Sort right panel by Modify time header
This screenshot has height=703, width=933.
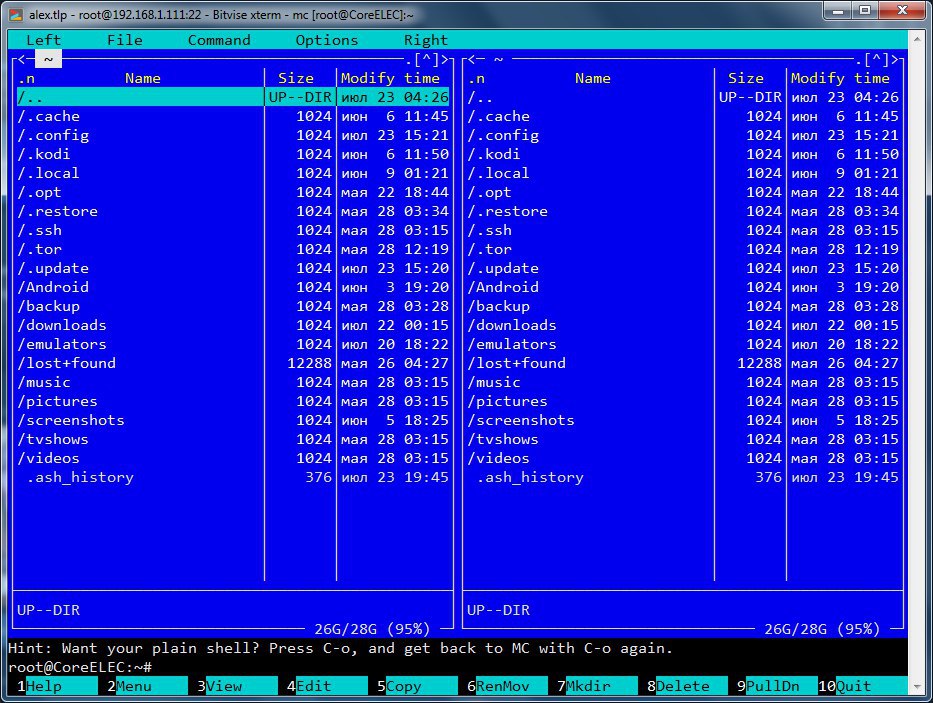tap(840, 78)
